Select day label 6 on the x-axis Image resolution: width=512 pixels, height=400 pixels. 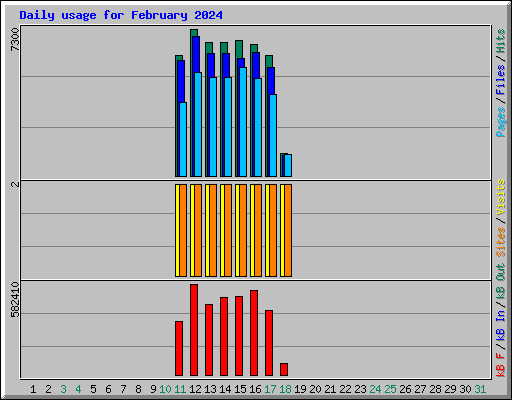(108, 389)
